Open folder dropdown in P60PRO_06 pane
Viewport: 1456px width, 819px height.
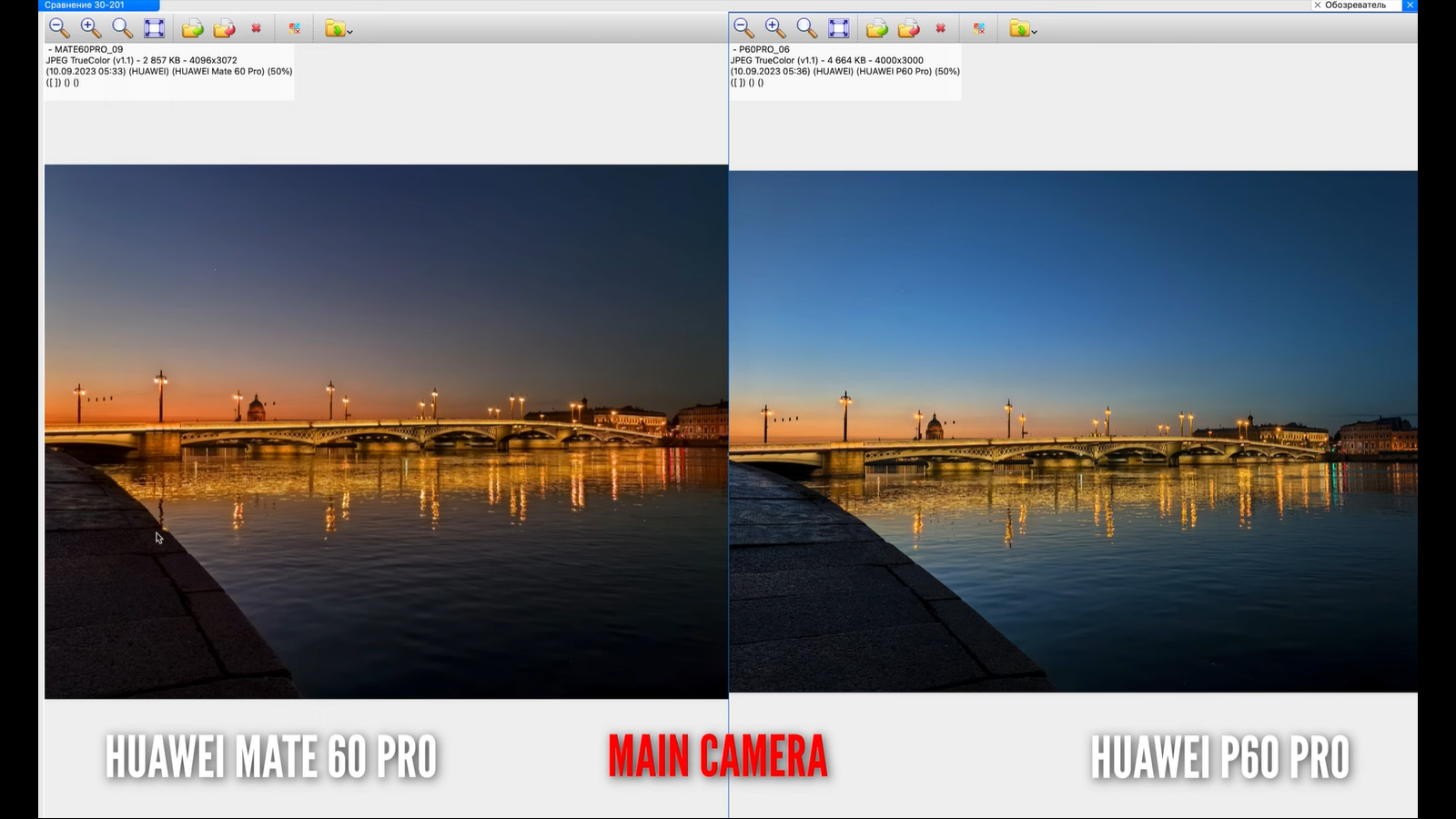(x=1023, y=29)
